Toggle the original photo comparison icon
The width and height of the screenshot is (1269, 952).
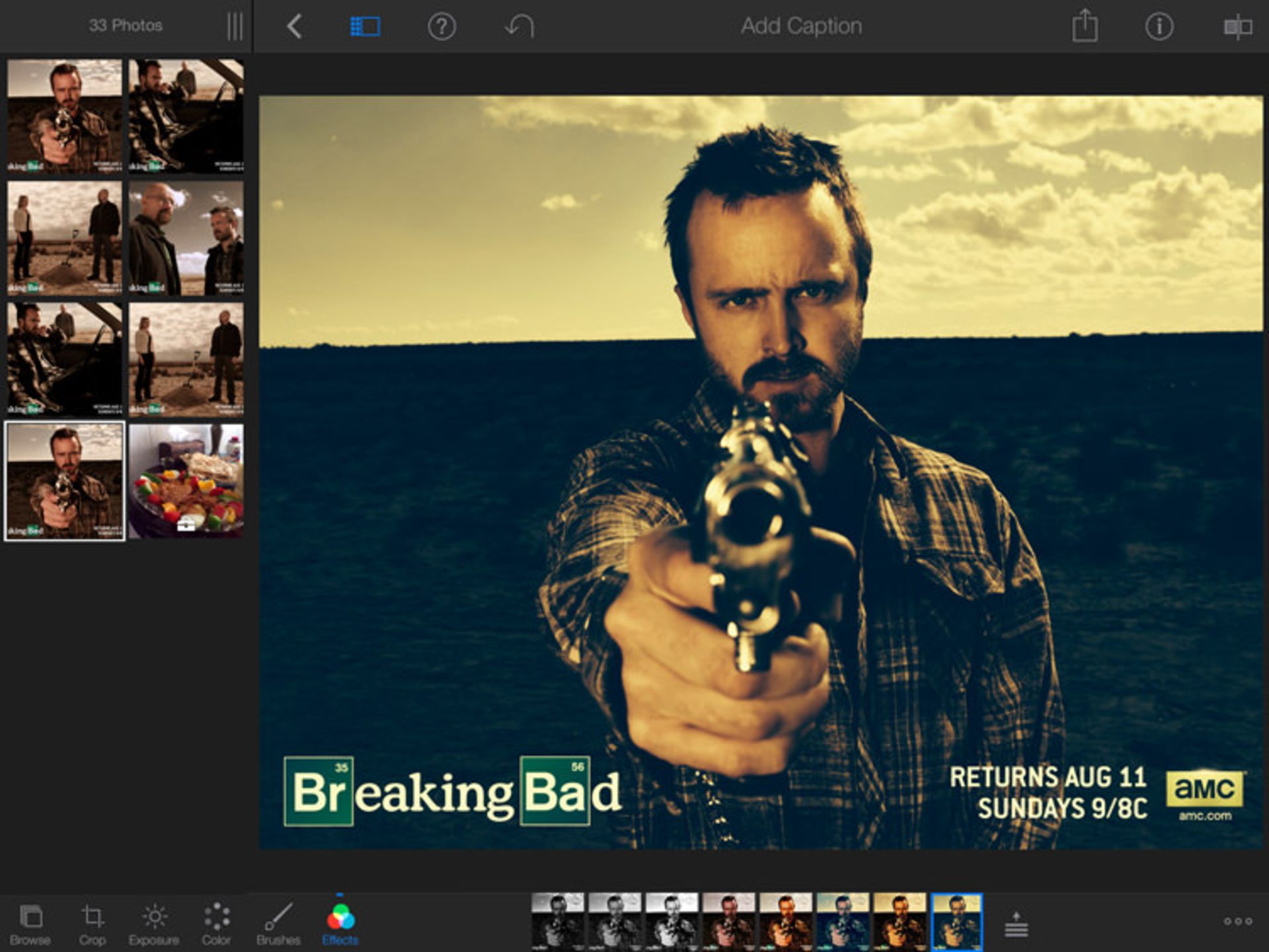tap(1237, 27)
